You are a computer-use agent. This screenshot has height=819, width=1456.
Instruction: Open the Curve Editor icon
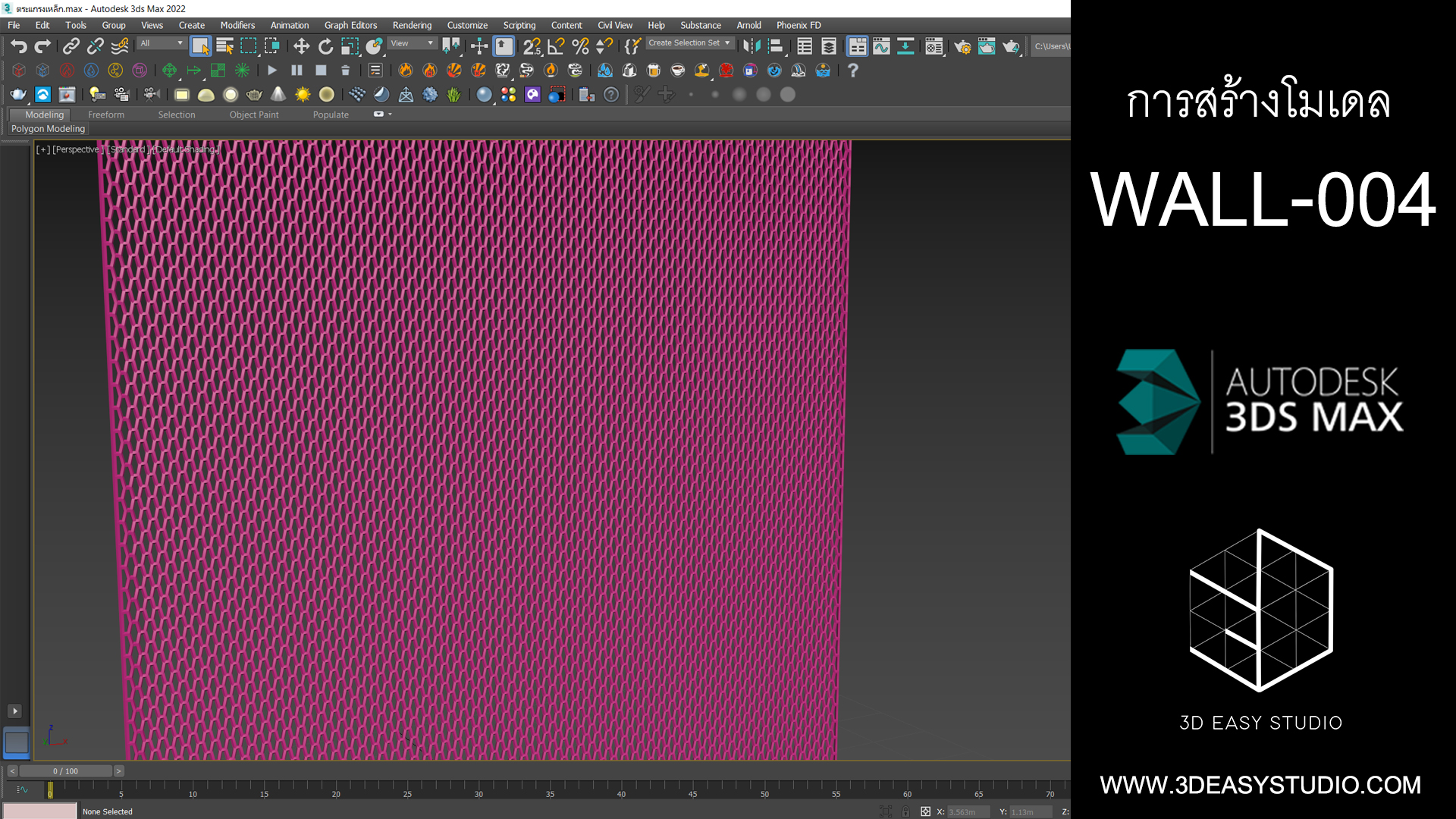point(881,46)
